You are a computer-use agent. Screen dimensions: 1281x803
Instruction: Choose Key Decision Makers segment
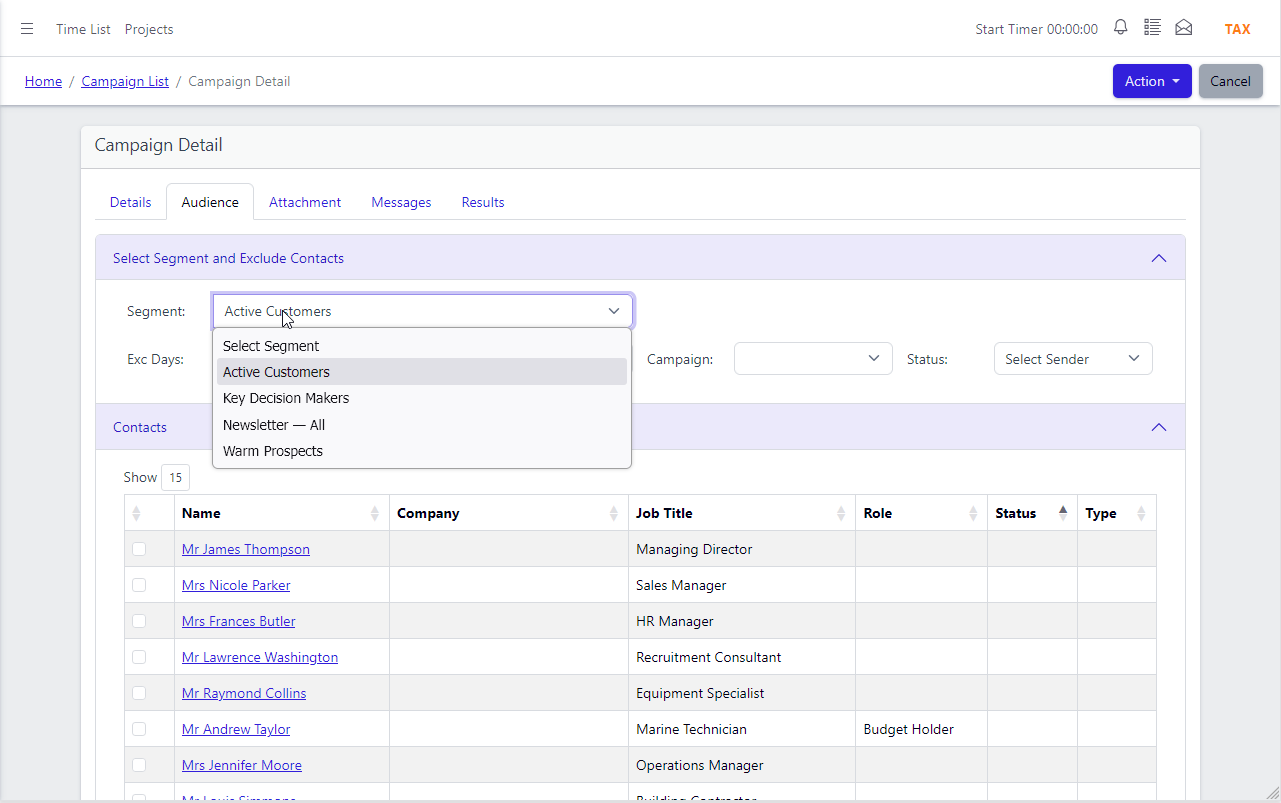click(422, 398)
